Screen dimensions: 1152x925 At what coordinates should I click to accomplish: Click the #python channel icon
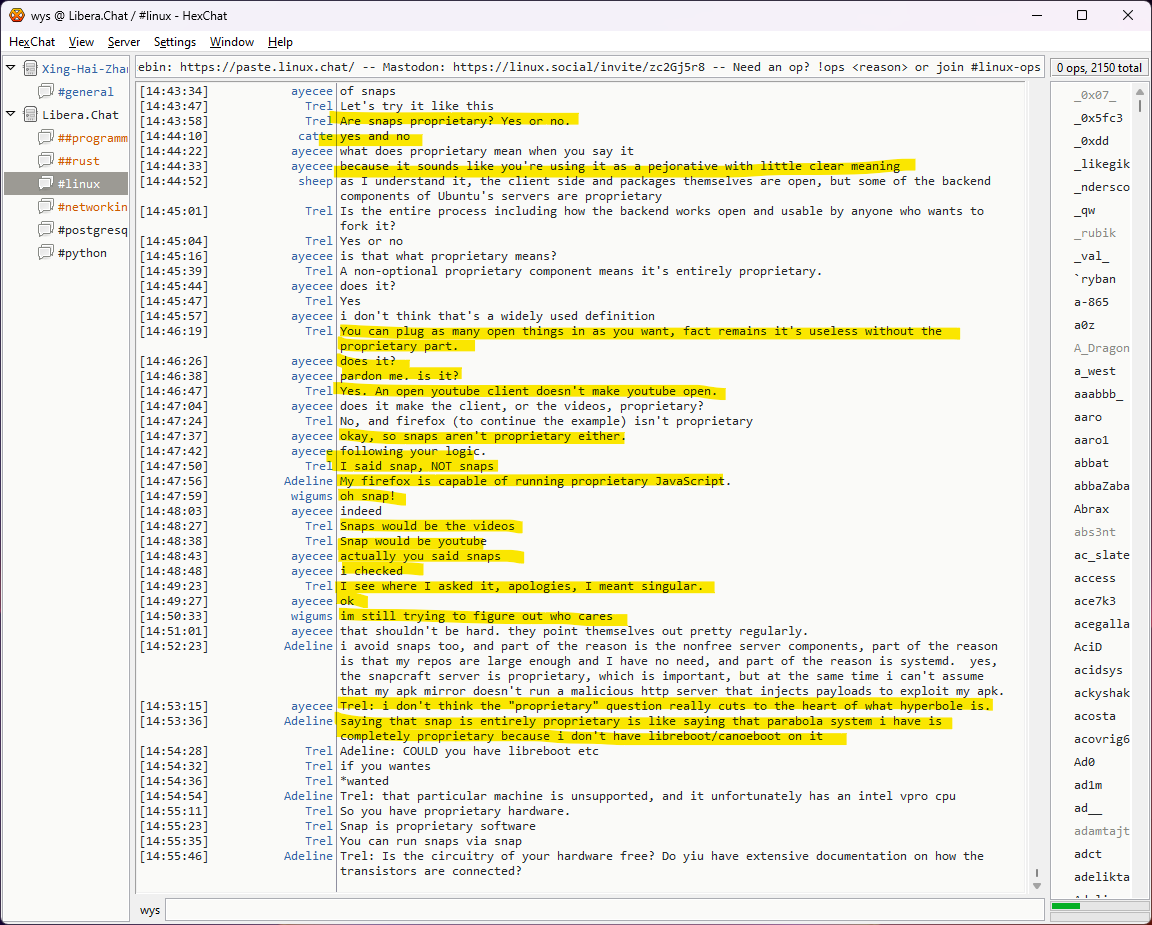coord(46,253)
